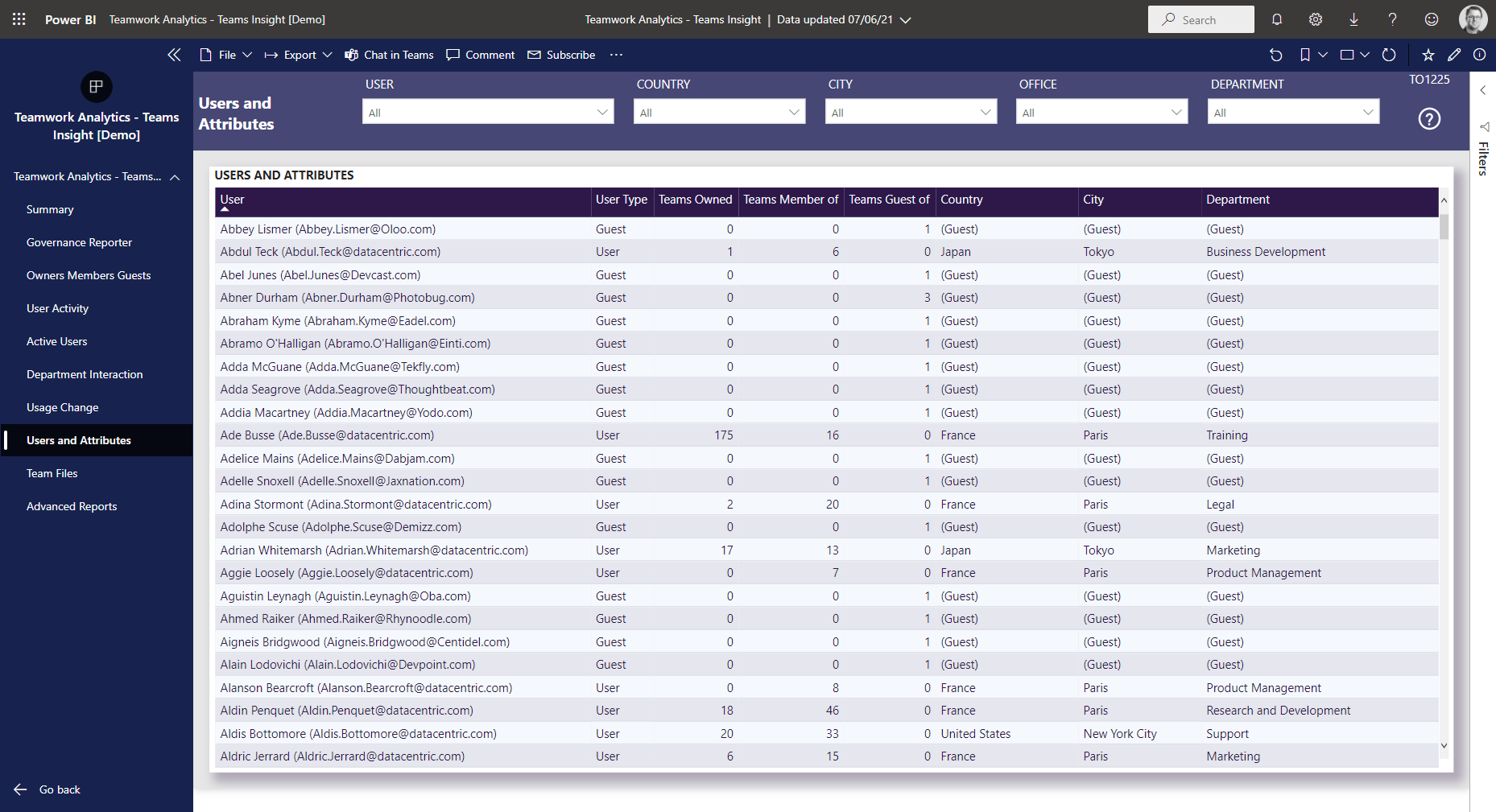Open the help question mark in header
The image size is (1496, 812).
[1393, 19]
